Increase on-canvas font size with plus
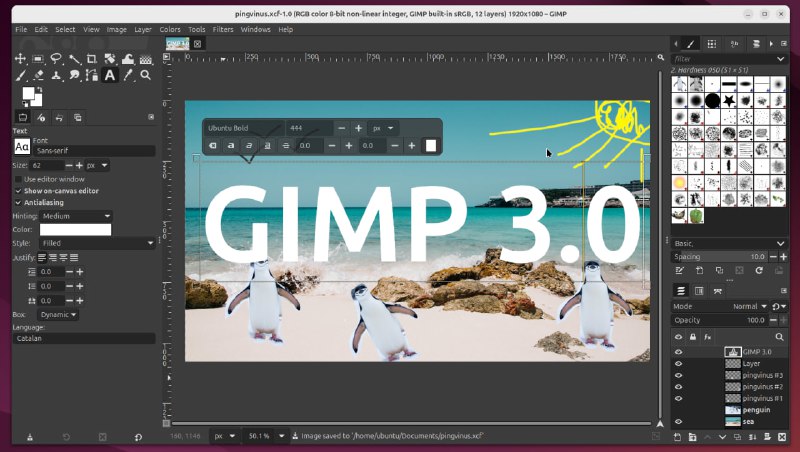The height and width of the screenshot is (452, 800). point(359,128)
